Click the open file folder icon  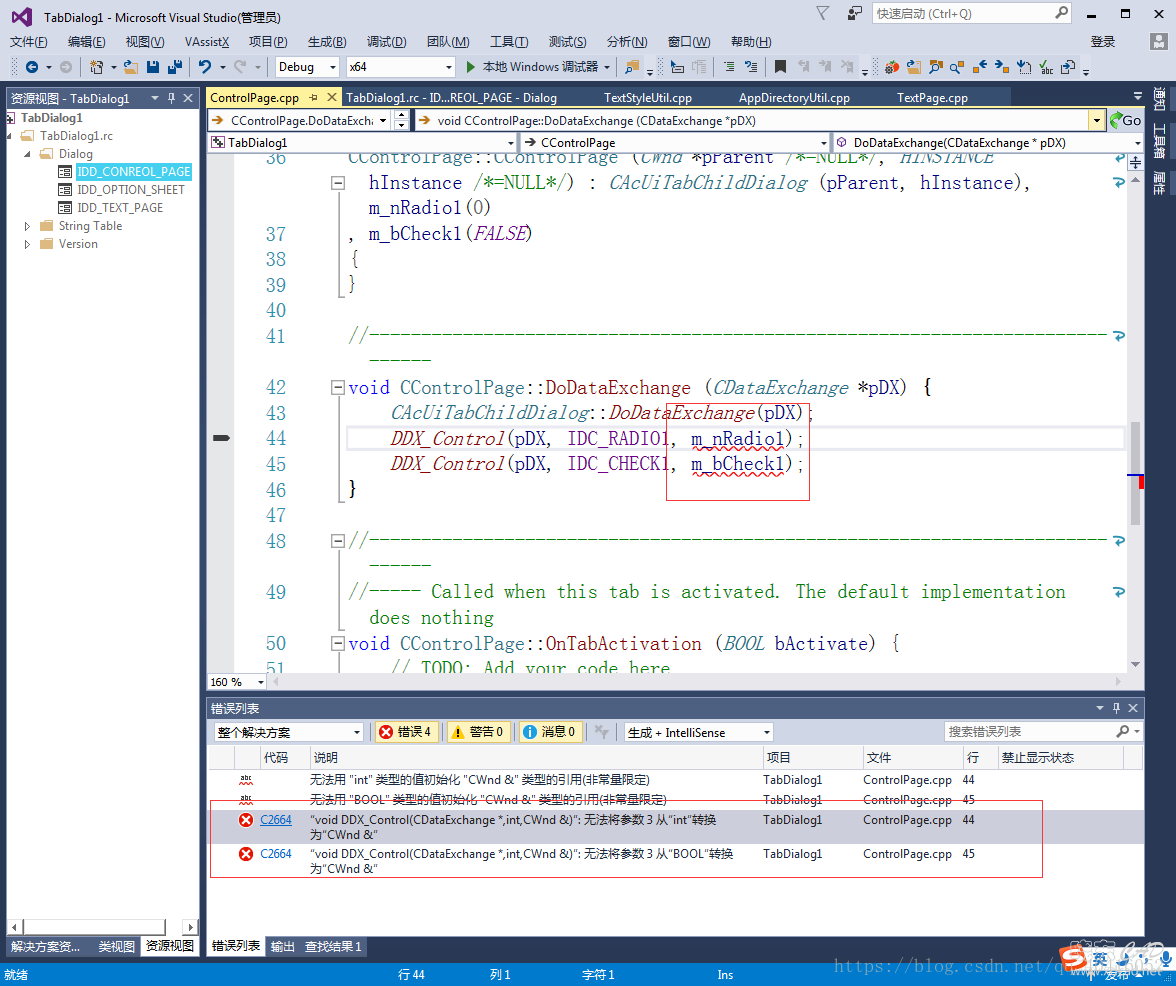[130, 67]
